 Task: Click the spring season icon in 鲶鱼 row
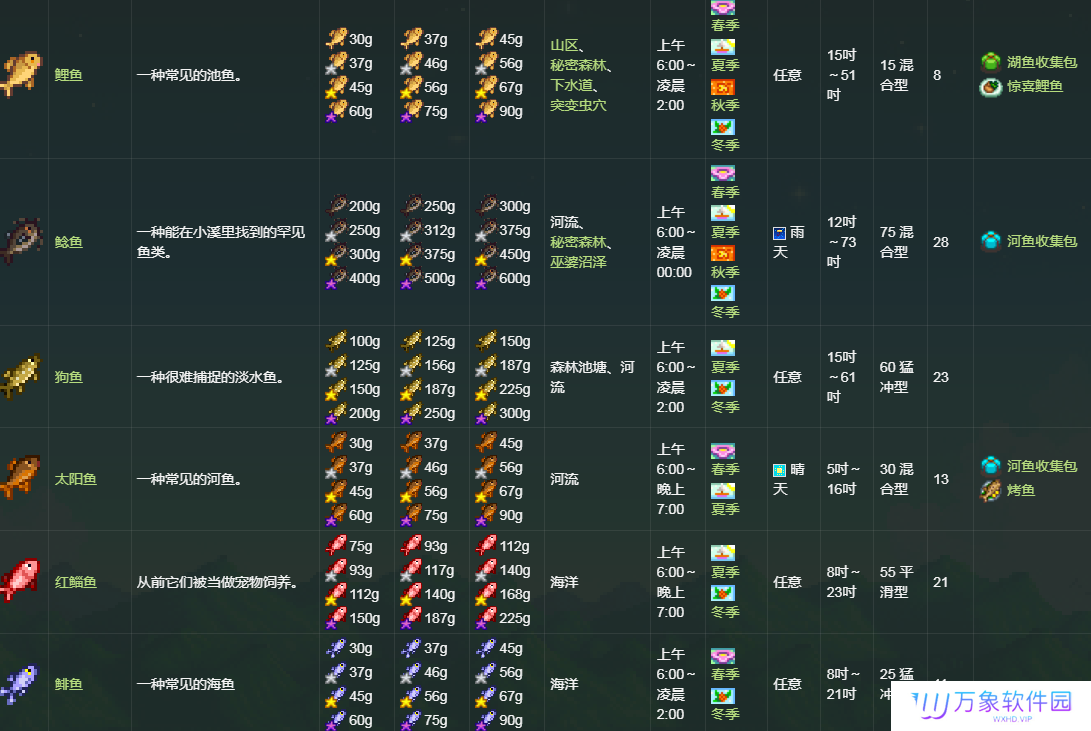[723, 173]
